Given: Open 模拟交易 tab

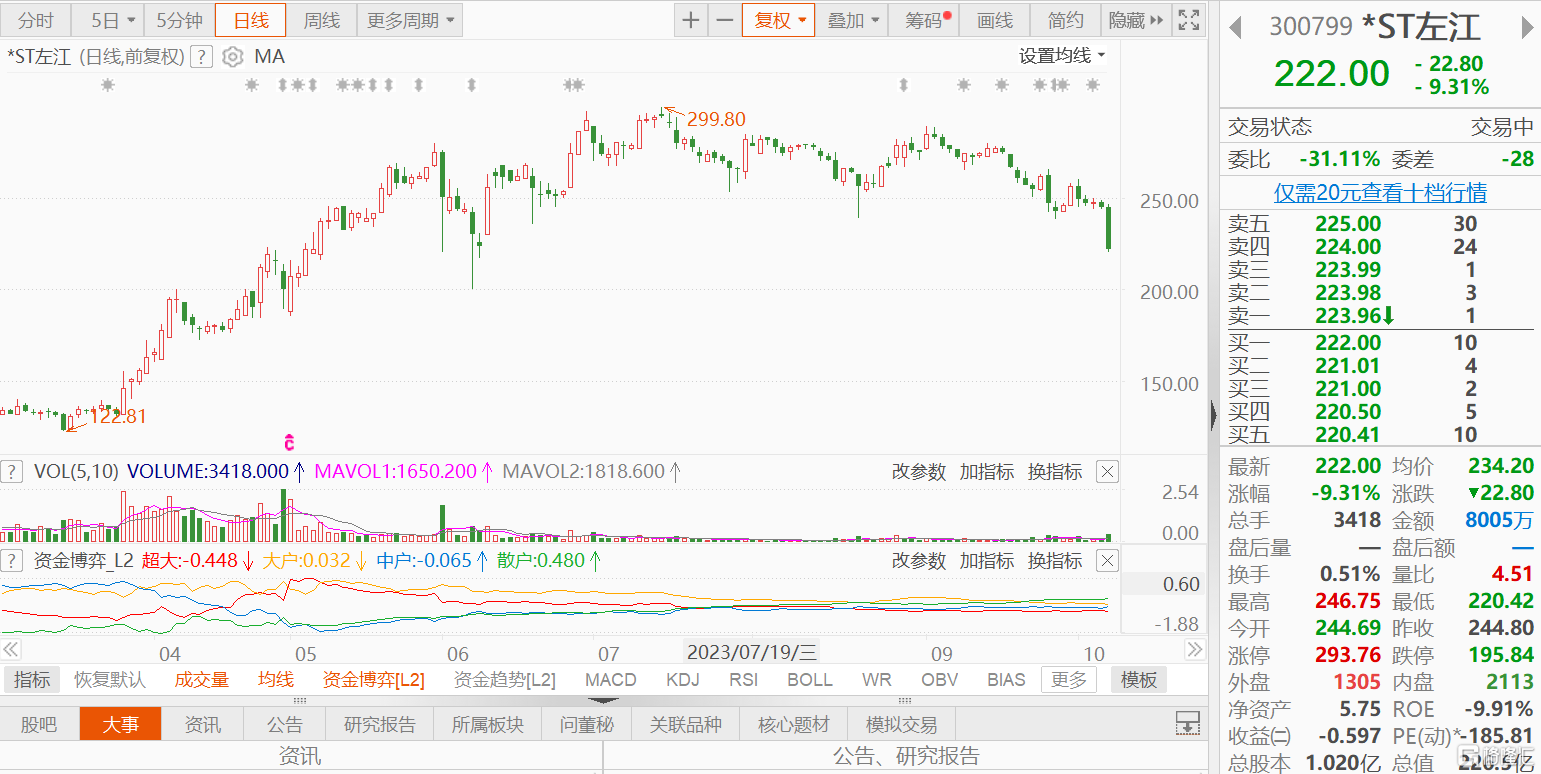Looking at the screenshot, I should point(901,724).
